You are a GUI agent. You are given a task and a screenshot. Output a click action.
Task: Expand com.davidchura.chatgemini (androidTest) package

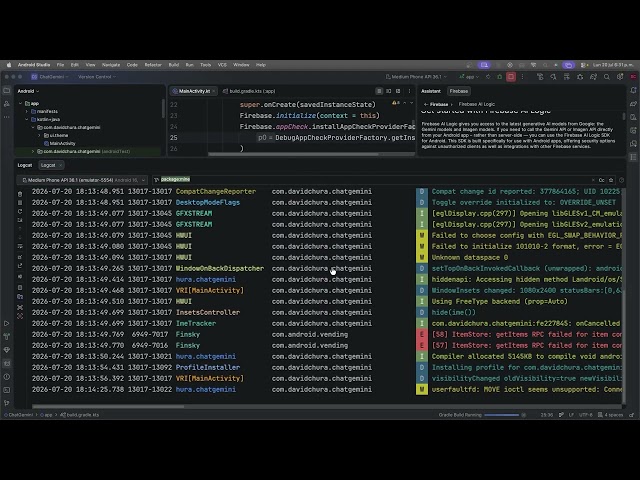coord(33,151)
